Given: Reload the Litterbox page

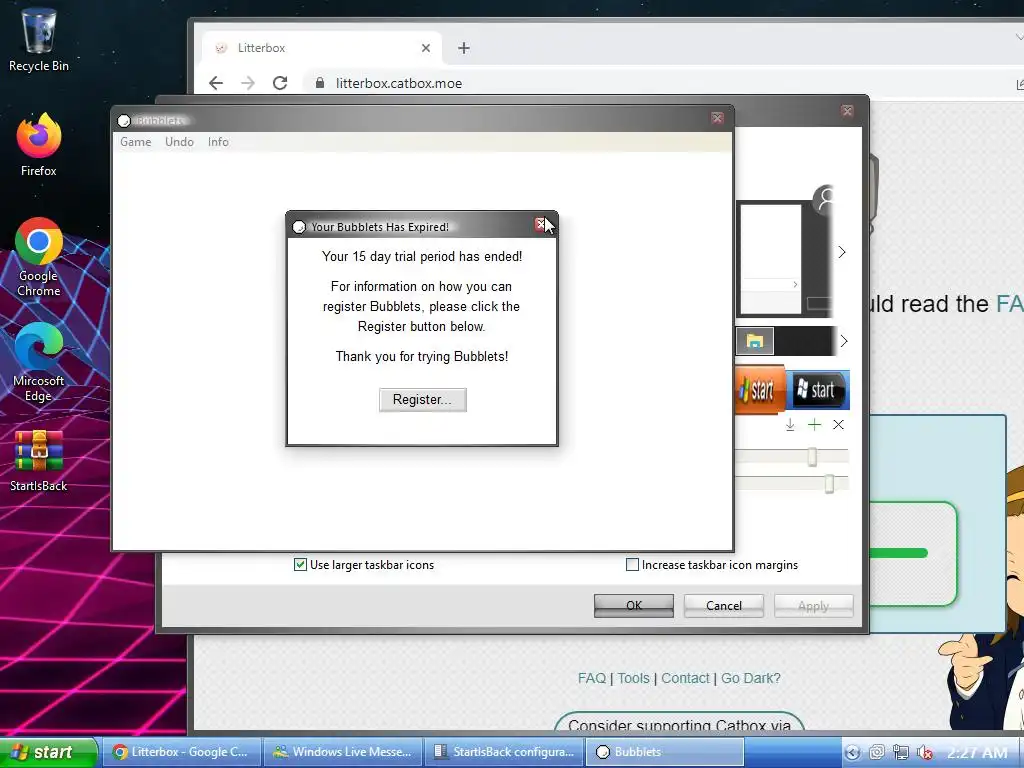Looking at the screenshot, I should 280,83.
